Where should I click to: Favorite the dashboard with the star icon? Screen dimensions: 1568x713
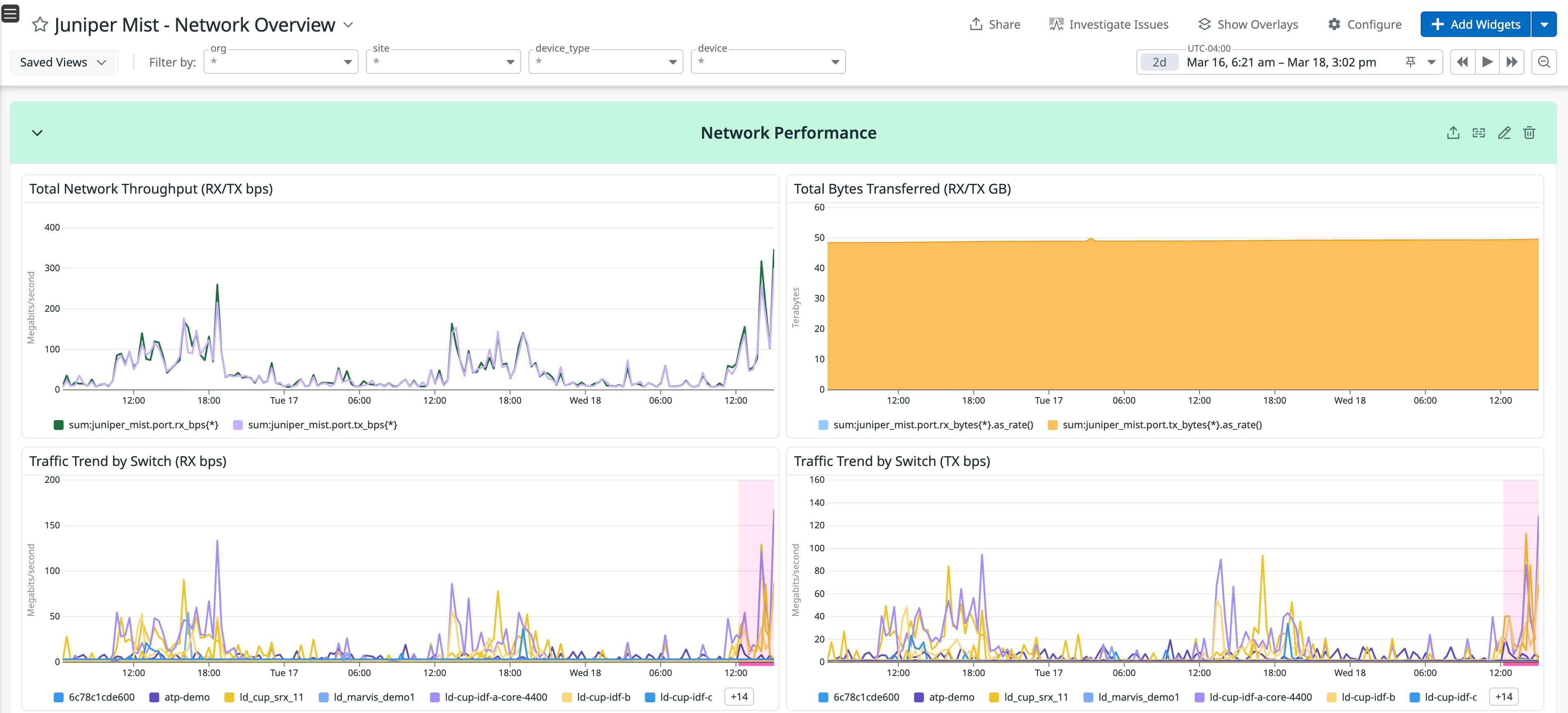pos(39,25)
